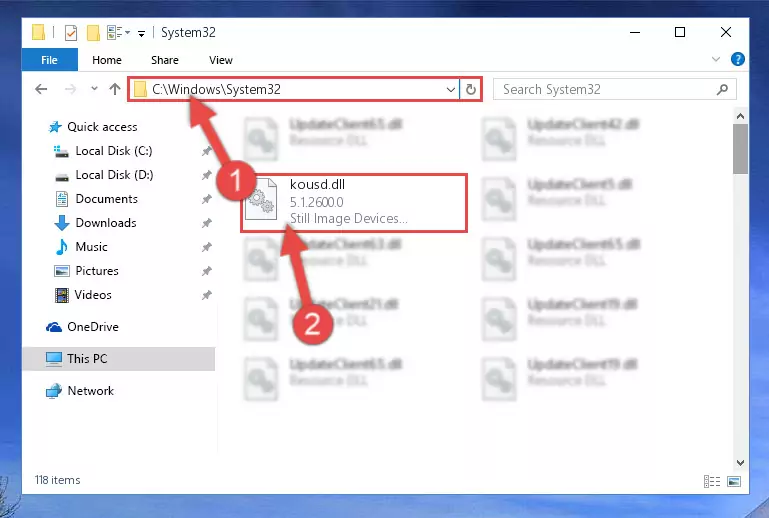This screenshot has width=769, height=518.
Task: Click the Music note icon
Action: pyautogui.click(x=62, y=247)
